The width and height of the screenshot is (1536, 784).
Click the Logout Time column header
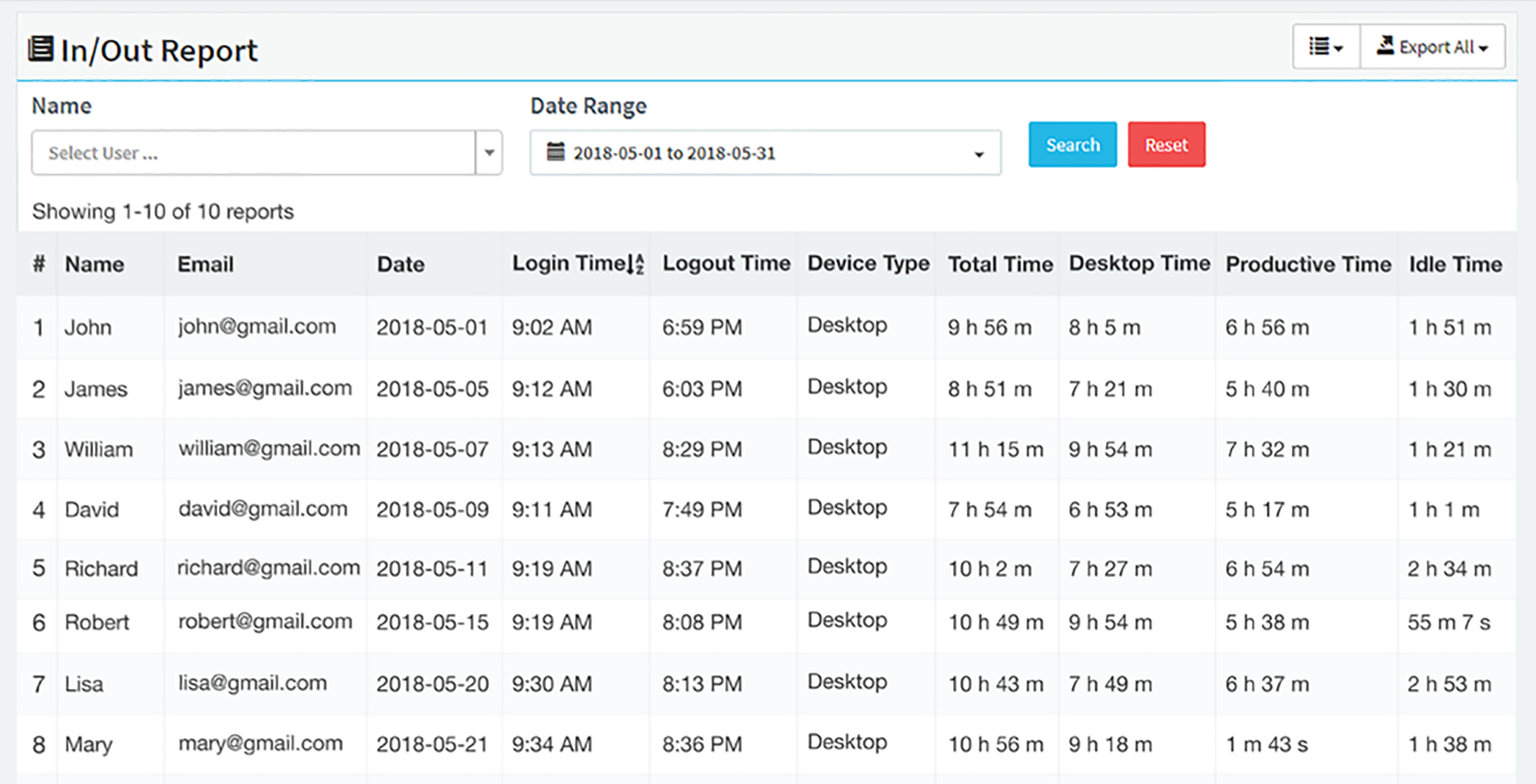(725, 264)
